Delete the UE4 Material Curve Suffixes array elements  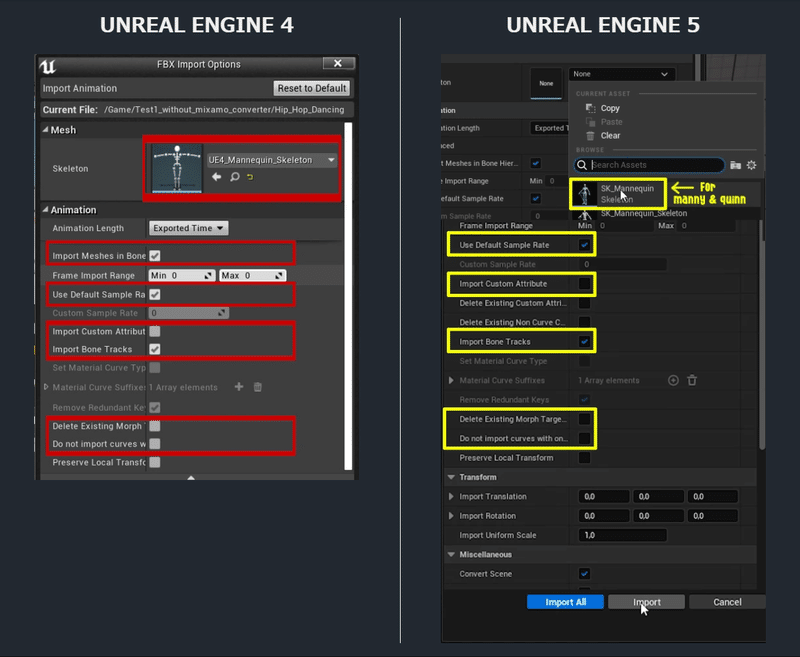coord(258,387)
